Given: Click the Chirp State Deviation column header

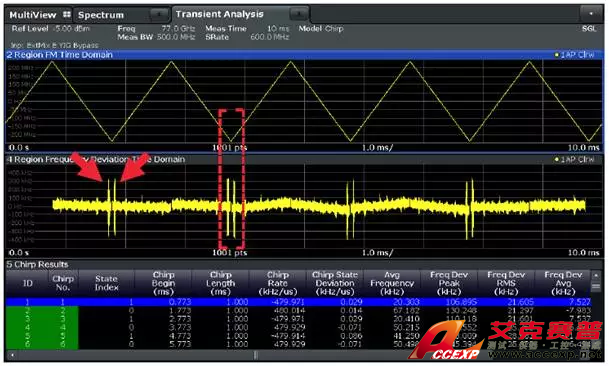Looking at the screenshot, I should point(335,284).
